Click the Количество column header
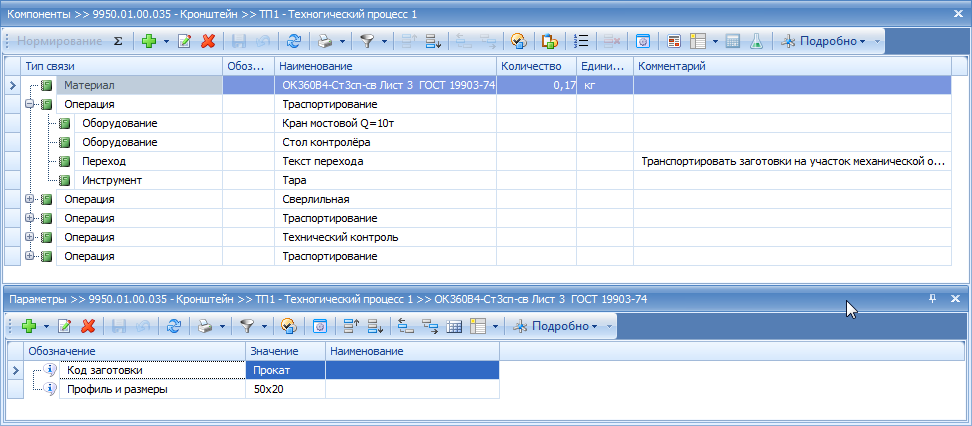Image resolution: width=972 pixels, height=426 pixels. pos(536,66)
